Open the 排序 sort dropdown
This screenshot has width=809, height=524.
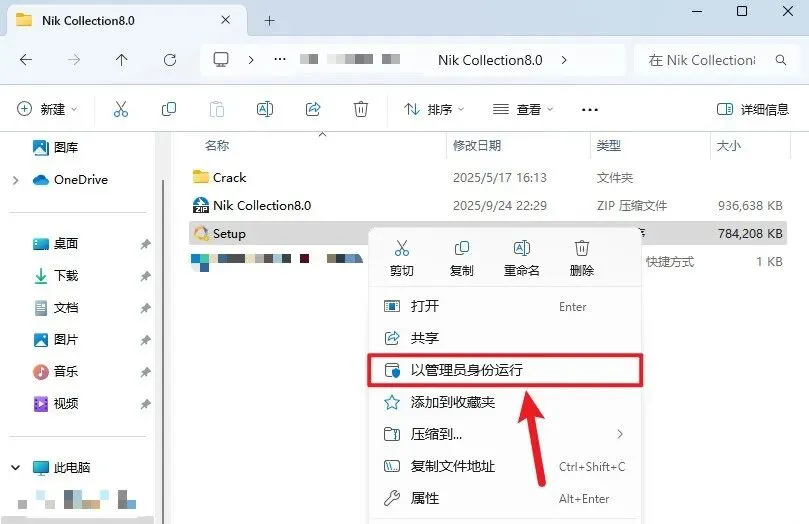point(434,109)
